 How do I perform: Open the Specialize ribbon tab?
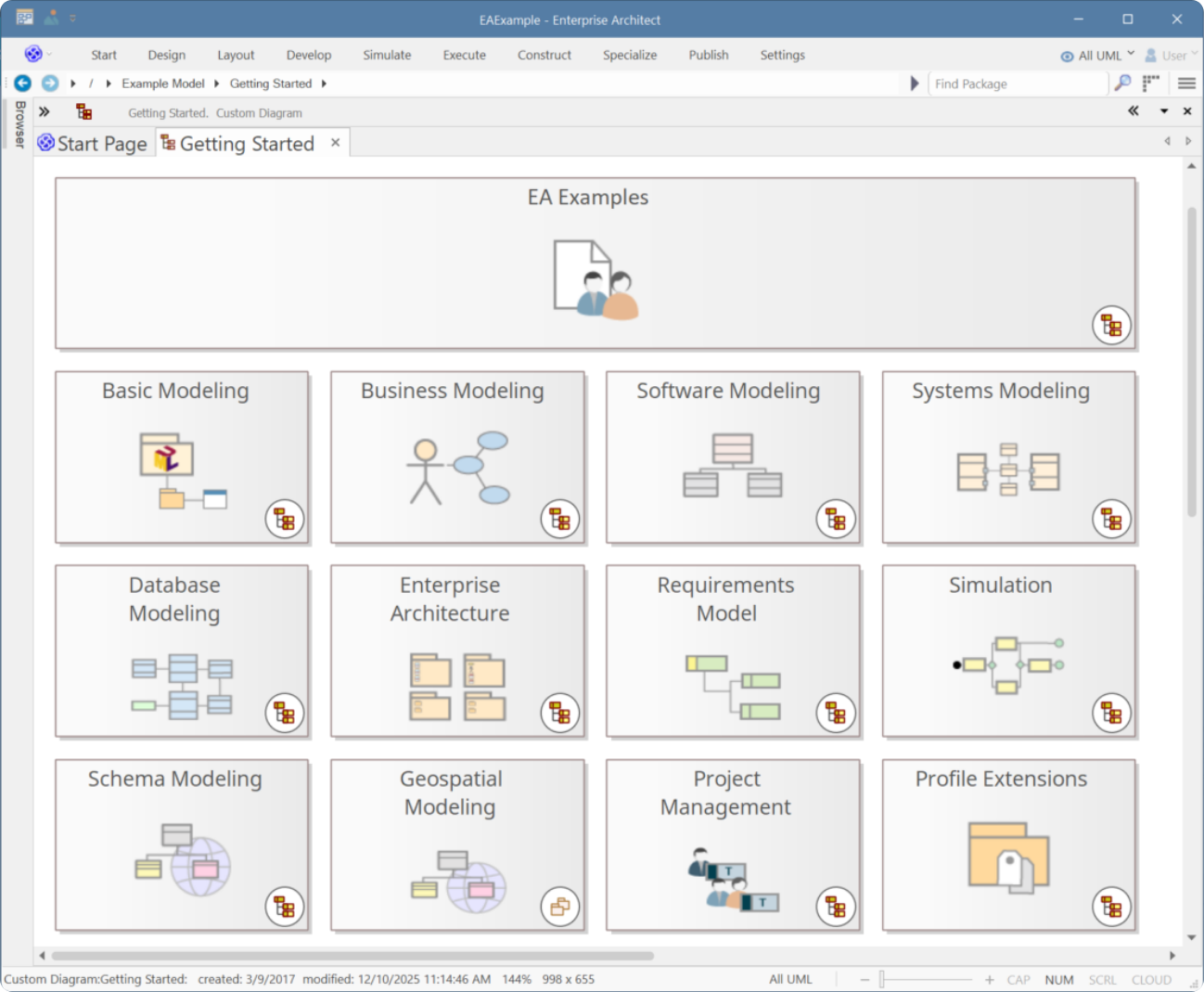coord(630,55)
